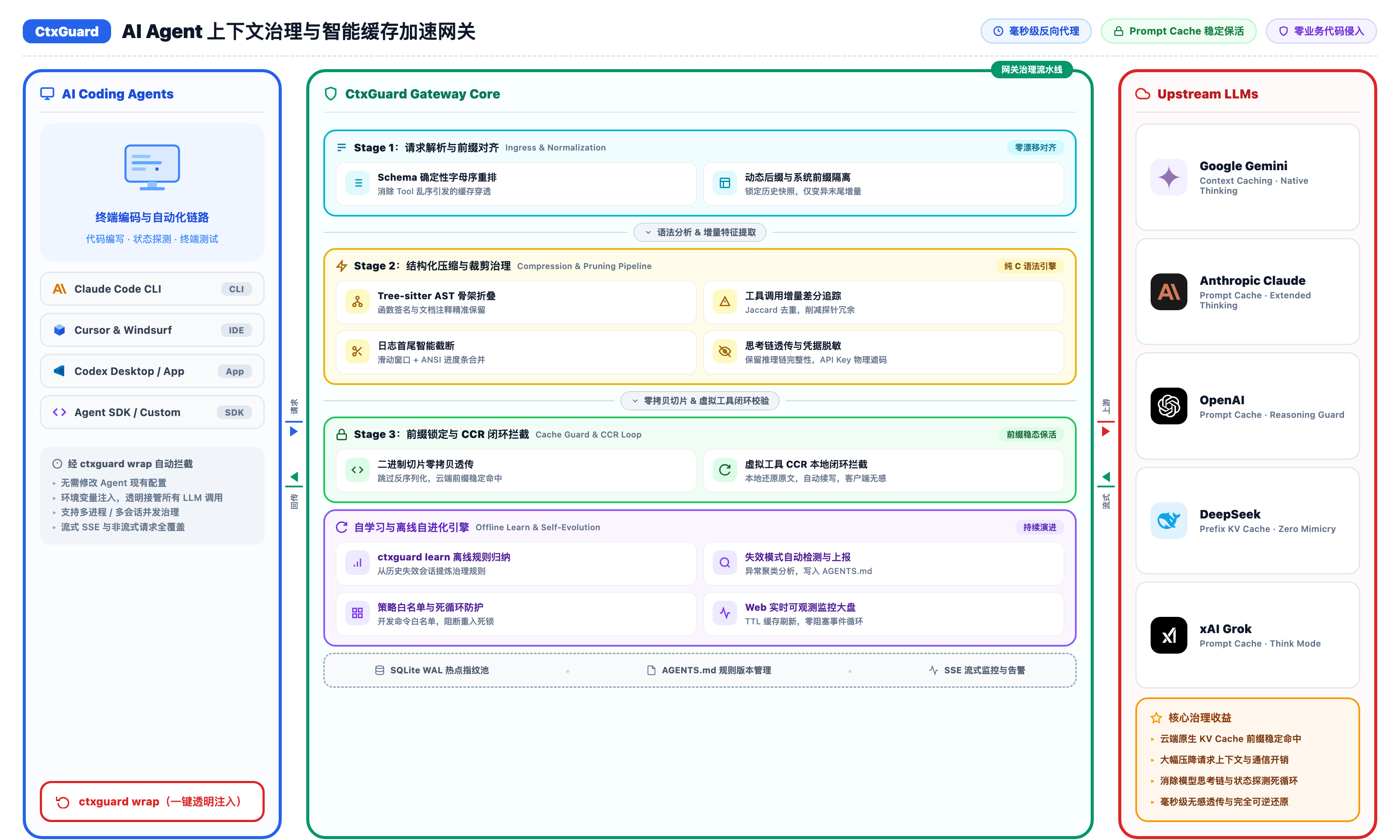
Task: Click the tree icon in Tree-sitter AST 骨架折叠 card
Action: 357,302
